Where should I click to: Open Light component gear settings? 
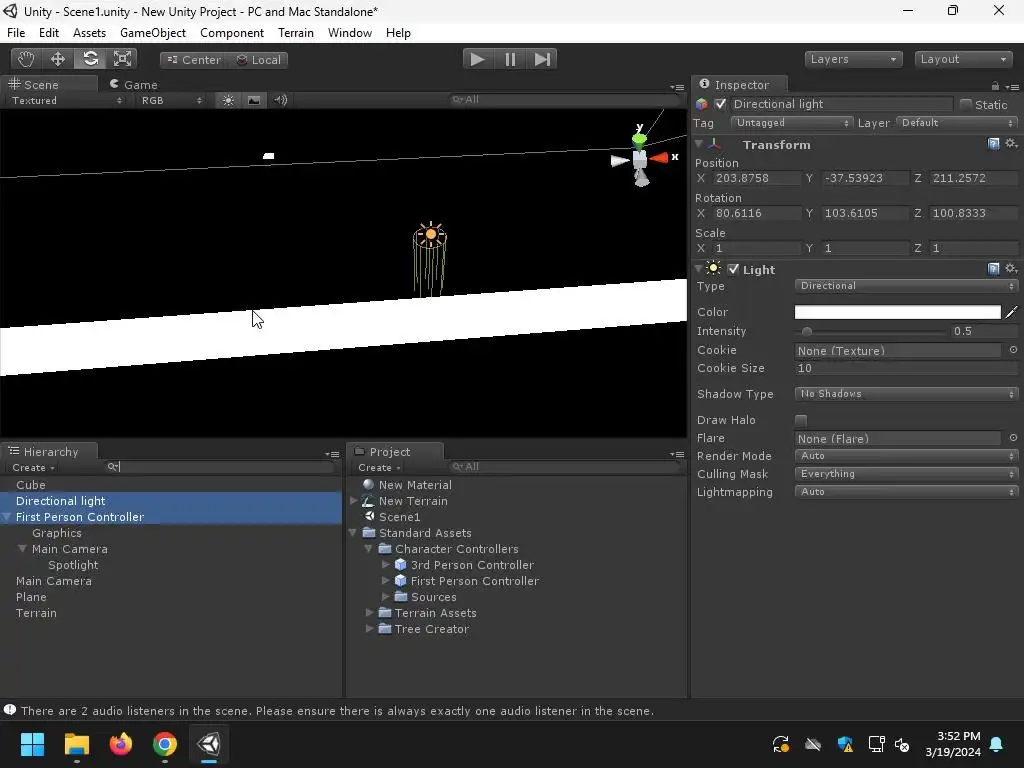1011,268
